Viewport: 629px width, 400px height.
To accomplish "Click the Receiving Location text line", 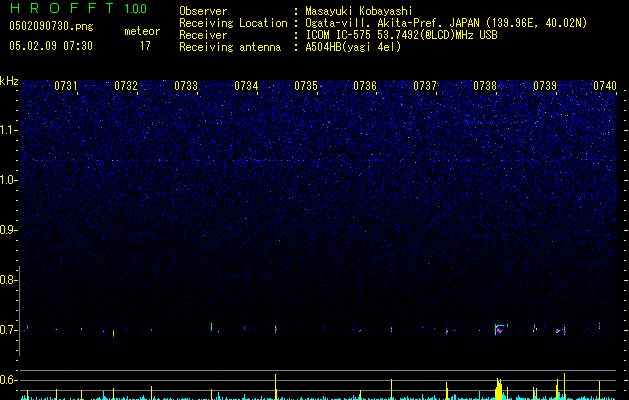I will click(400, 24).
